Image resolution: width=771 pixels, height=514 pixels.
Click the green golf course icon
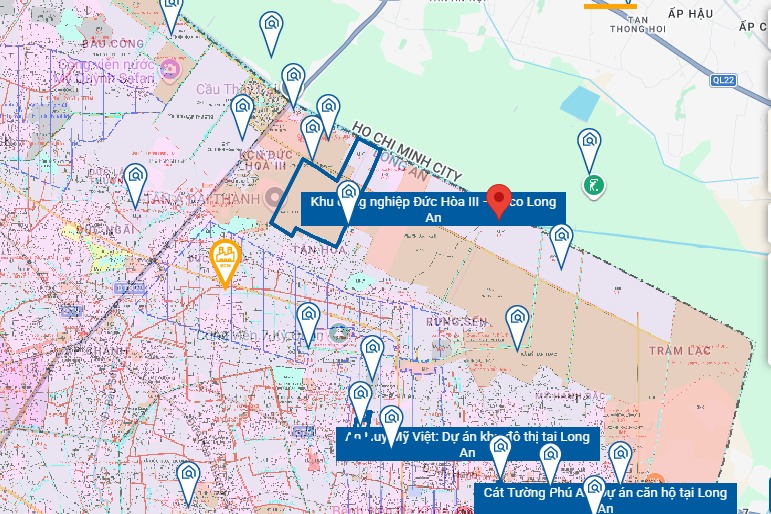pyautogui.click(x=594, y=186)
